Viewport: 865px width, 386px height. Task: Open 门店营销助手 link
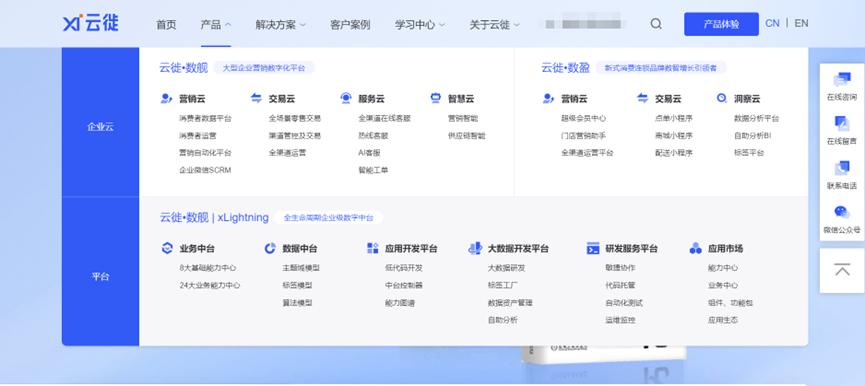584,136
